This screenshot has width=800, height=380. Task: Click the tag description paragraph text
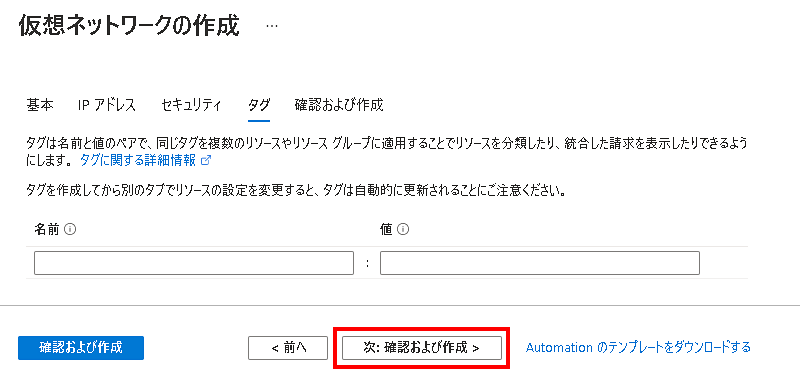[x=387, y=151]
